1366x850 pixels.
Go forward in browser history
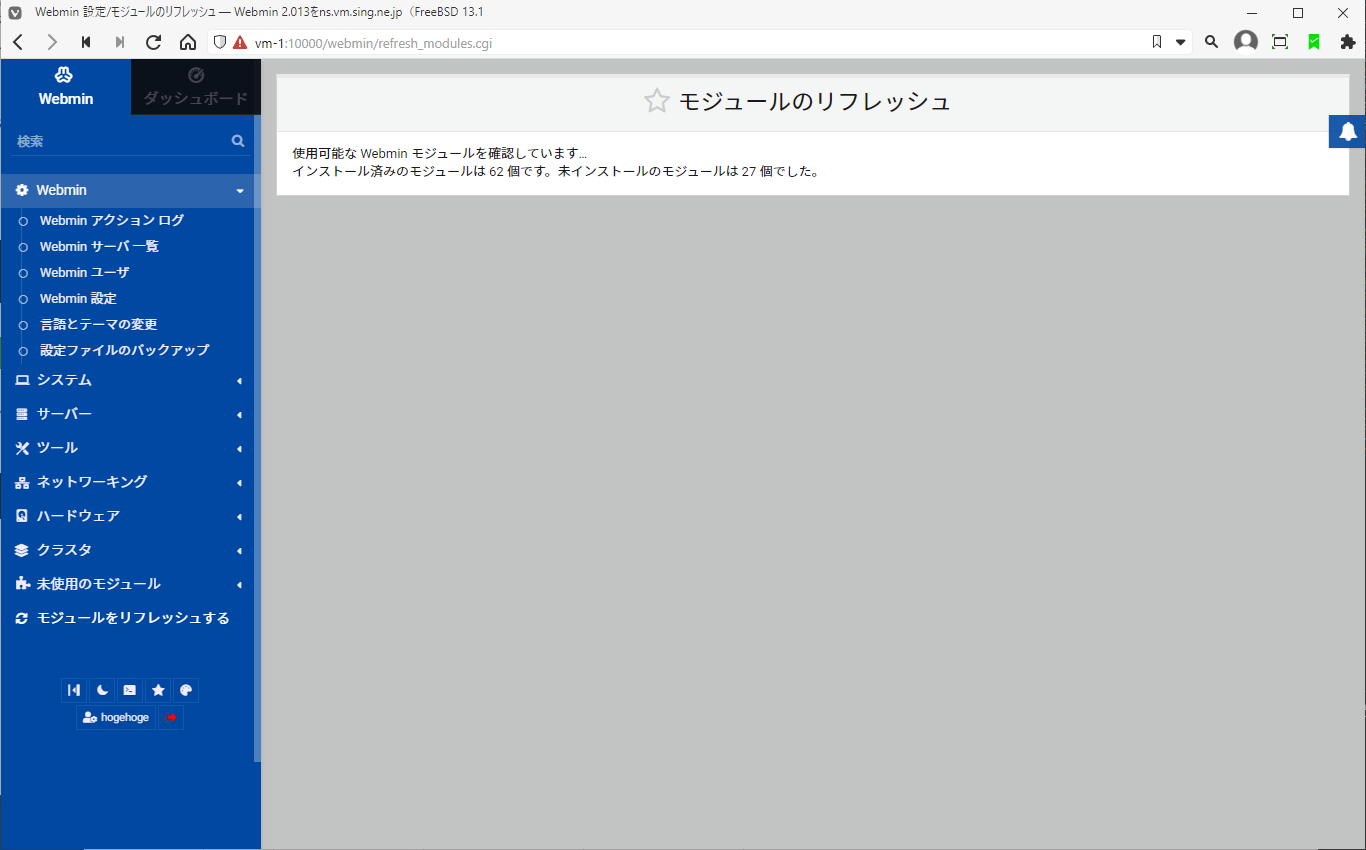click(52, 42)
